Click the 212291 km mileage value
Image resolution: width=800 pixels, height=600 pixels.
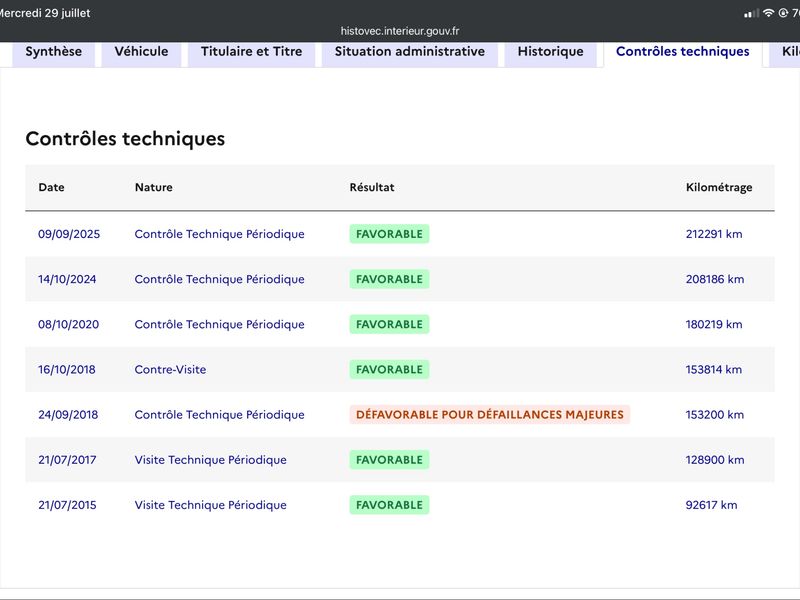714,234
